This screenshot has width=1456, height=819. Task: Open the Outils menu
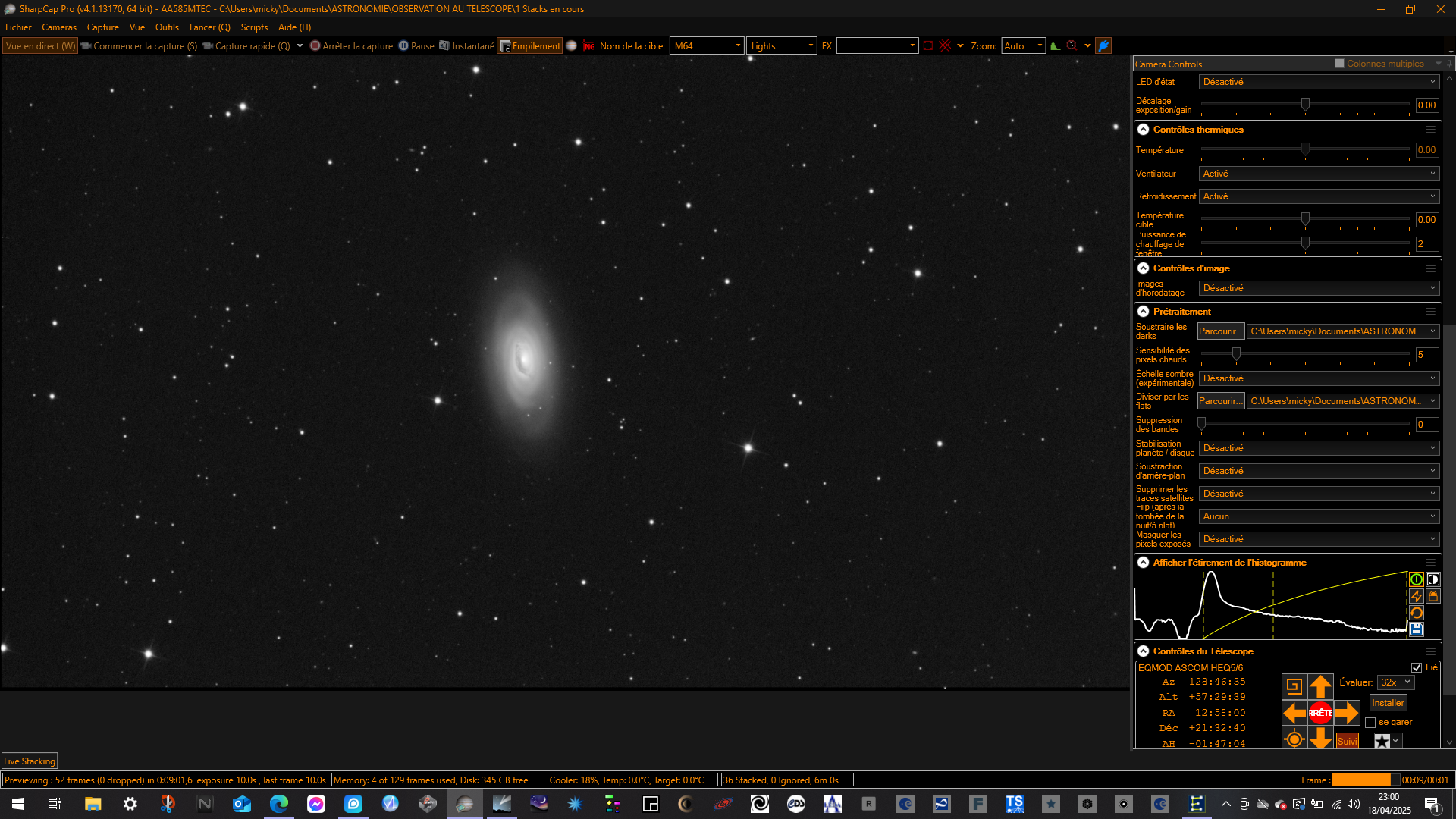[x=167, y=27]
